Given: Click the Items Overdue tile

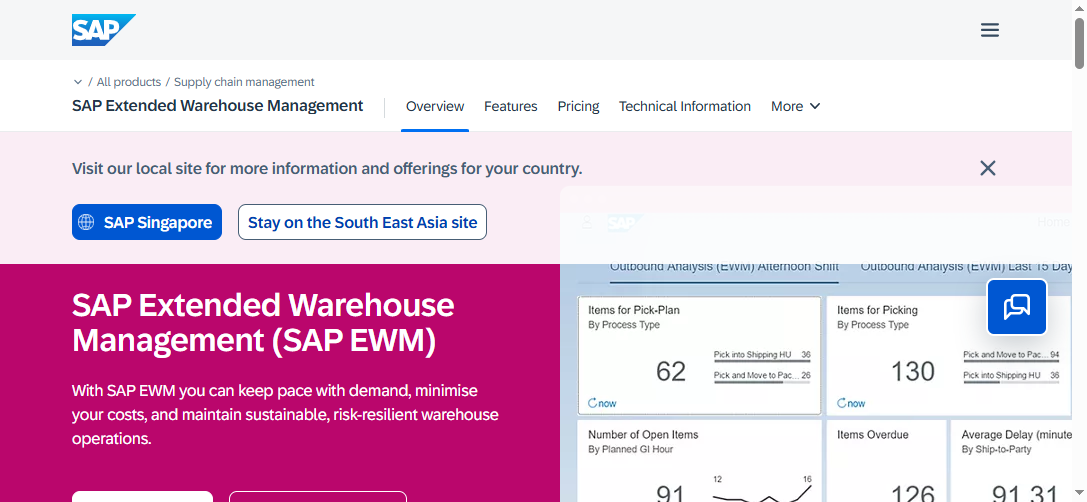Looking at the screenshot, I should 885,460.
